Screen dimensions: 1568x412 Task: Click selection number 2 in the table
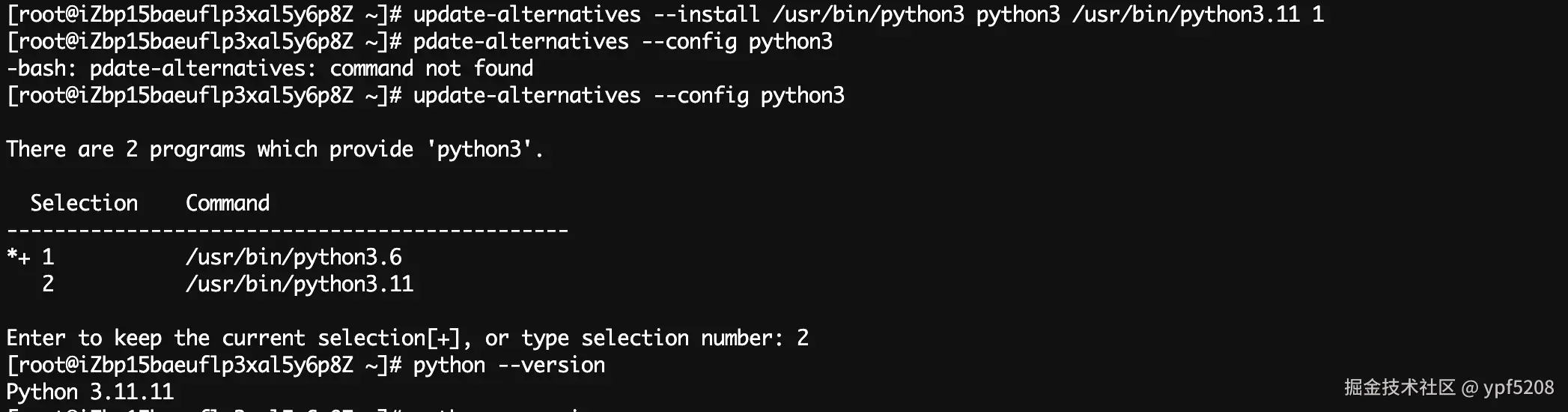point(48,284)
